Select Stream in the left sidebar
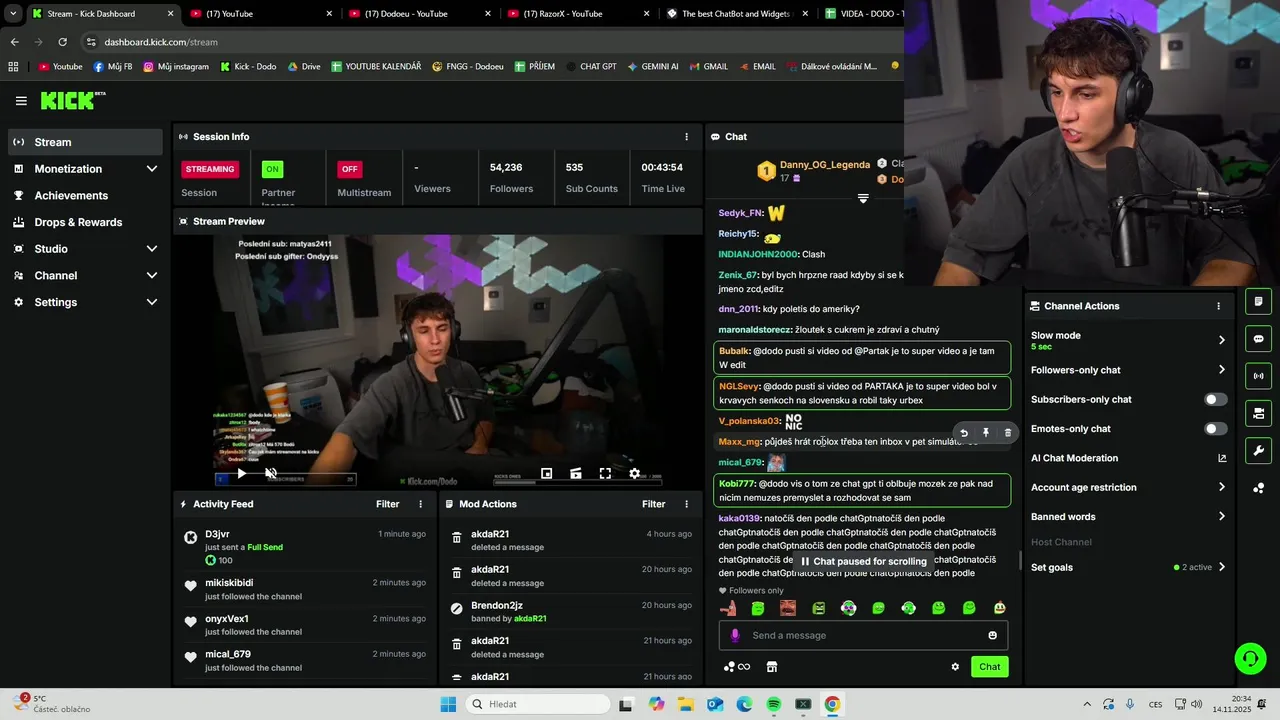Image resolution: width=1280 pixels, height=720 pixels. point(85,142)
